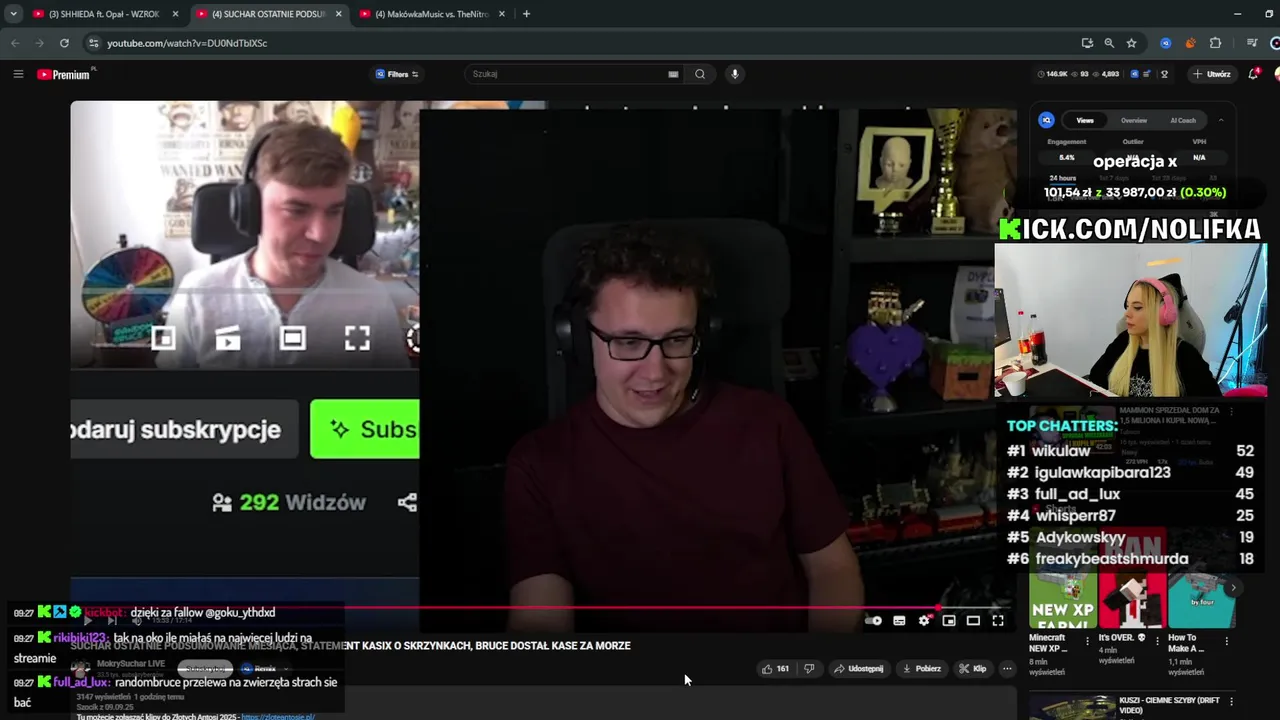Open the trophy icon in stats bar
Screen dimensions: 1280x720
[x=1164, y=74]
